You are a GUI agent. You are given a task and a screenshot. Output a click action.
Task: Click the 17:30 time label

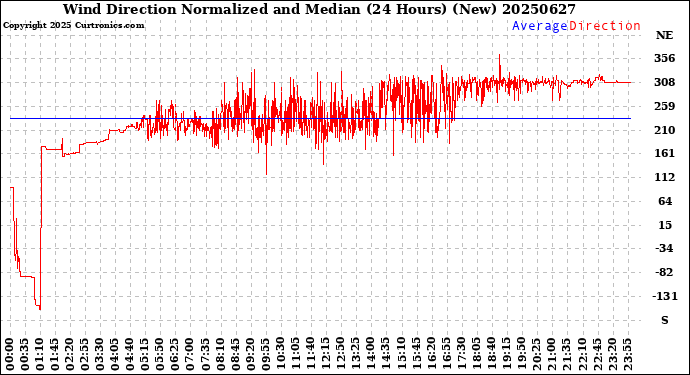pyautogui.click(x=461, y=355)
